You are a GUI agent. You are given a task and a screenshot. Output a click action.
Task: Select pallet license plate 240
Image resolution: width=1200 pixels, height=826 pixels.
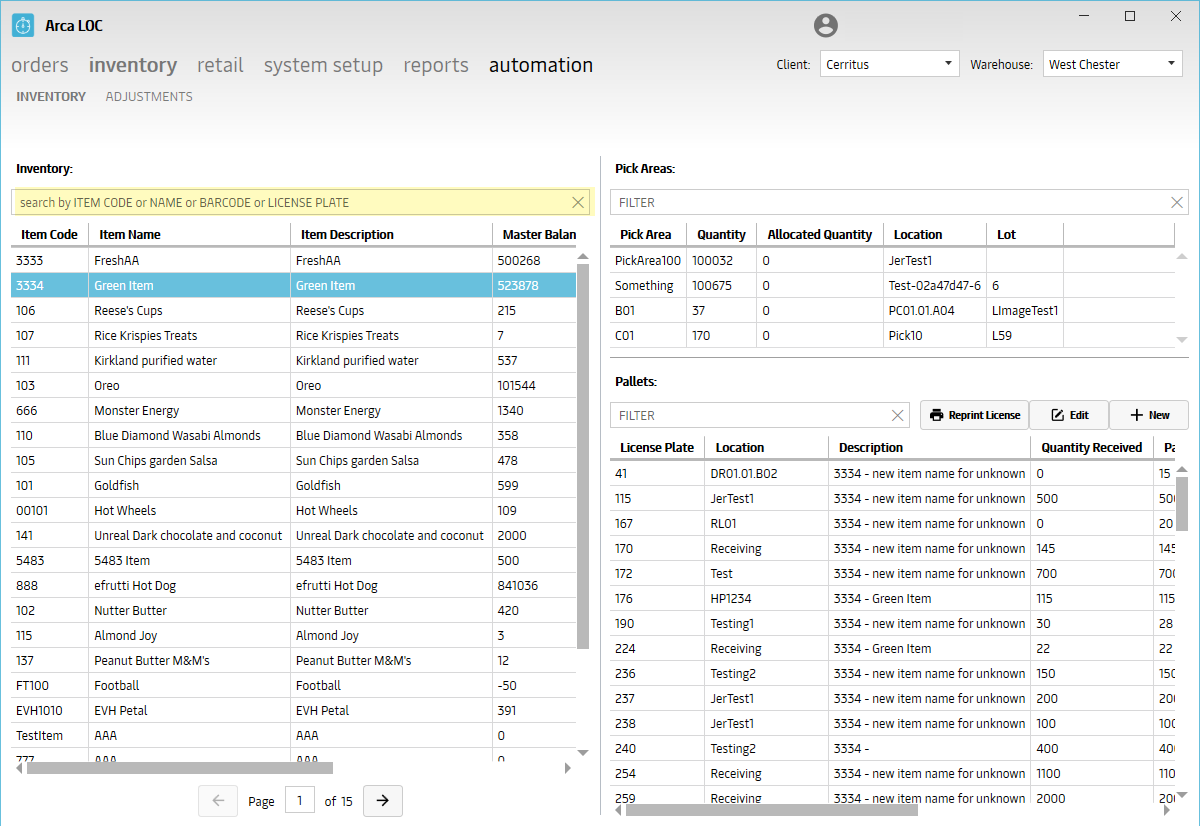click(x=892, y=749)
